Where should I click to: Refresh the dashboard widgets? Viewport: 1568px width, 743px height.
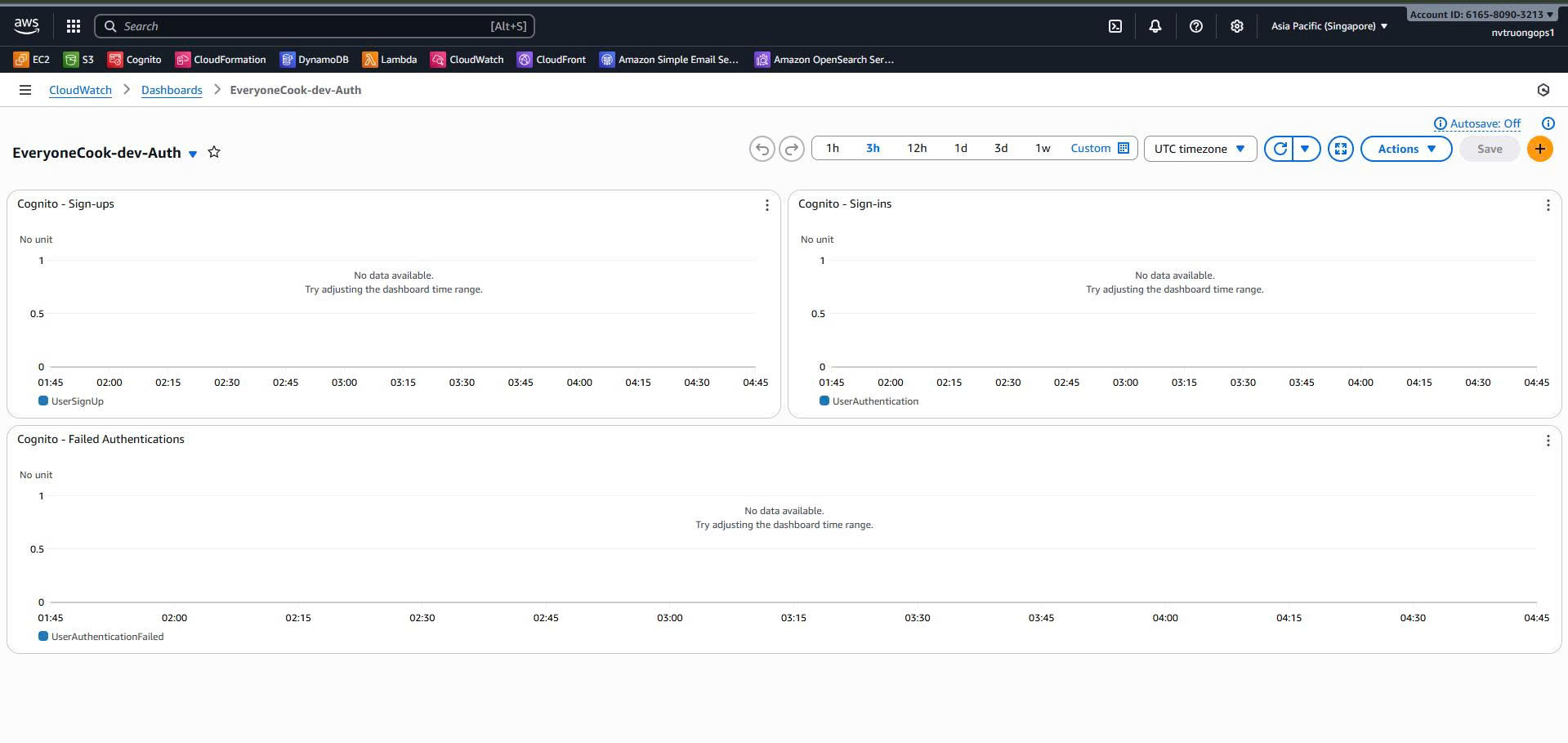pyautogui.click(x=1280, y=149)
